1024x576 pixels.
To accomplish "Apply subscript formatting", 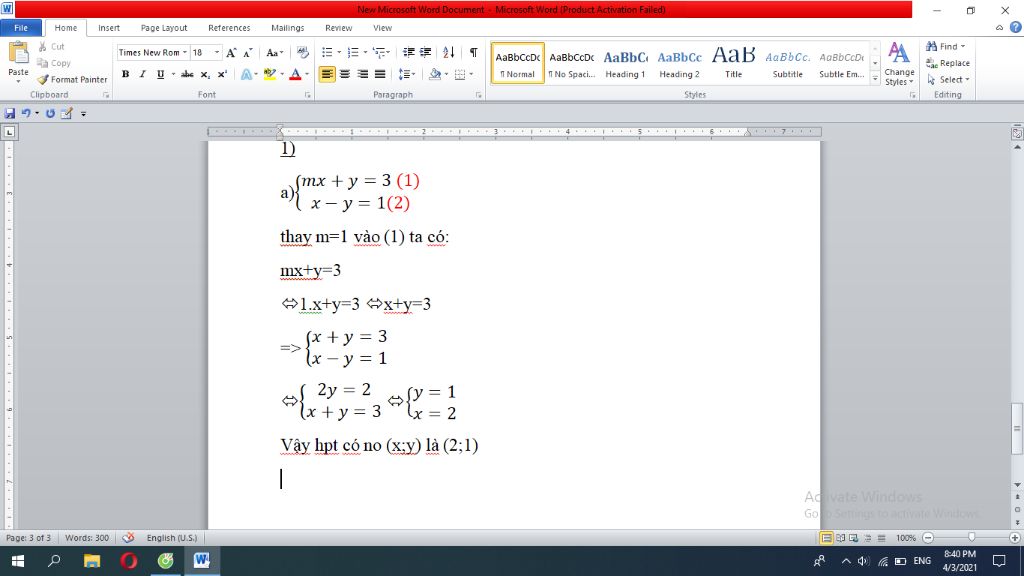I will click(x=205, y=74).
